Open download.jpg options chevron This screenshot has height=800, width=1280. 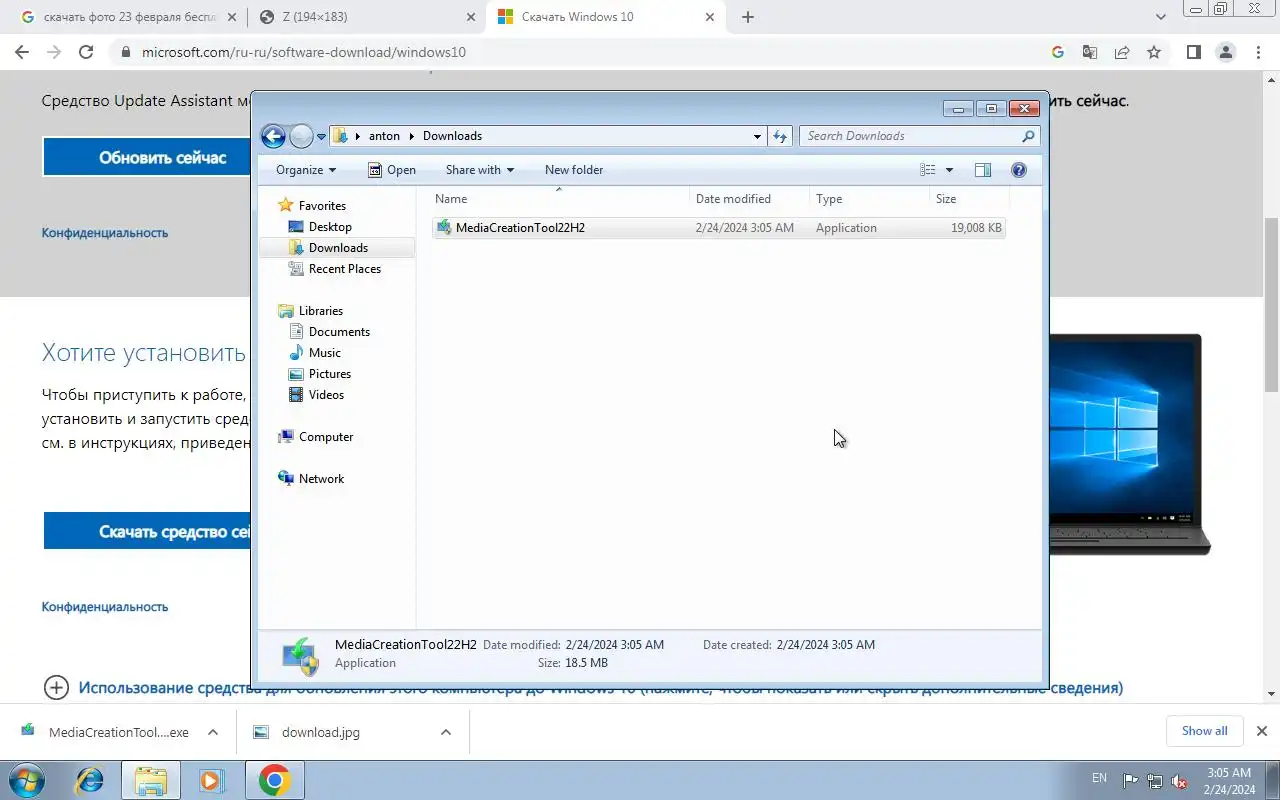pos(445,732)
